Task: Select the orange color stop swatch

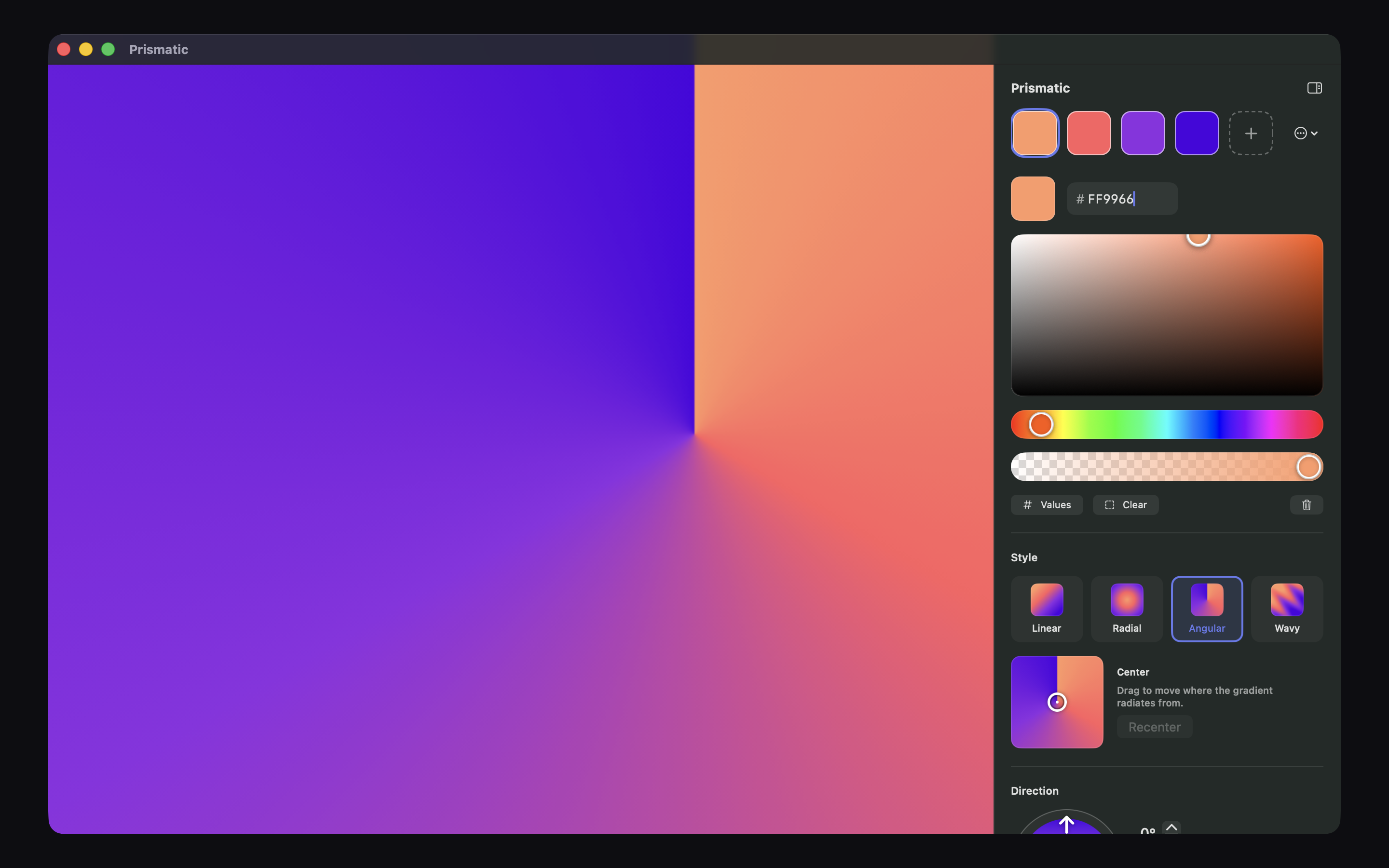Action: tap(1035, 133)
